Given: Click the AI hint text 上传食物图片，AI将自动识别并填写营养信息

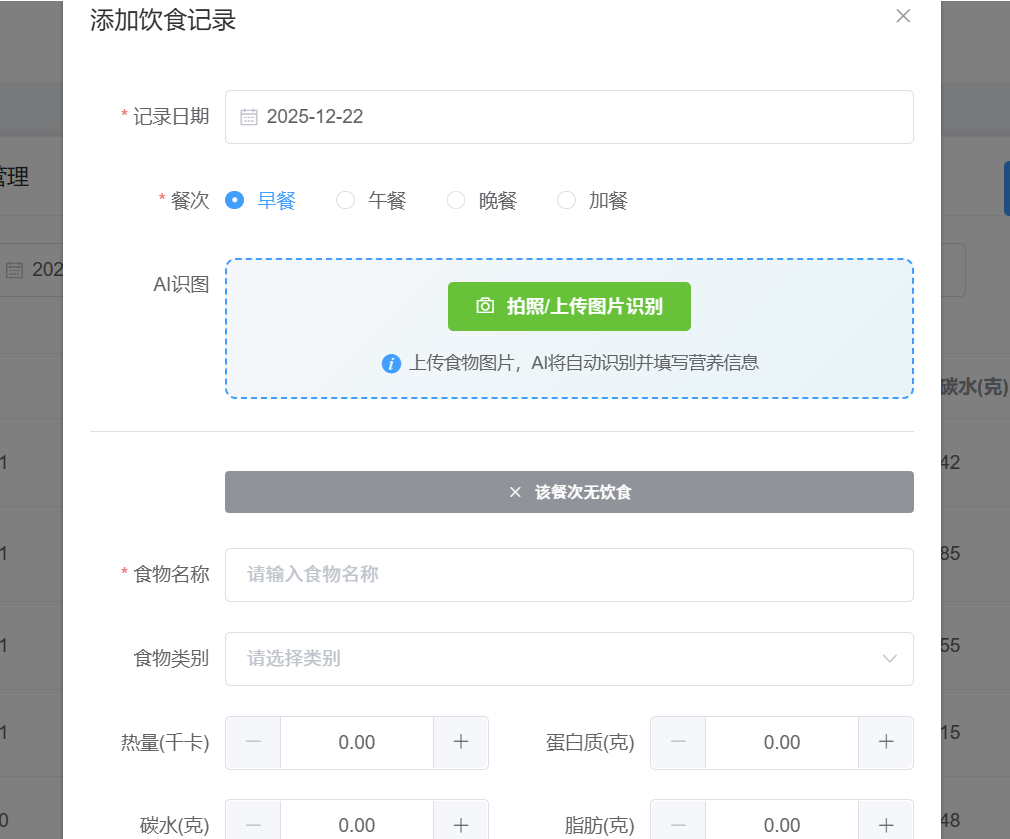Looking at the screenshot, I should pyautogui.click(x=584, y=363).
